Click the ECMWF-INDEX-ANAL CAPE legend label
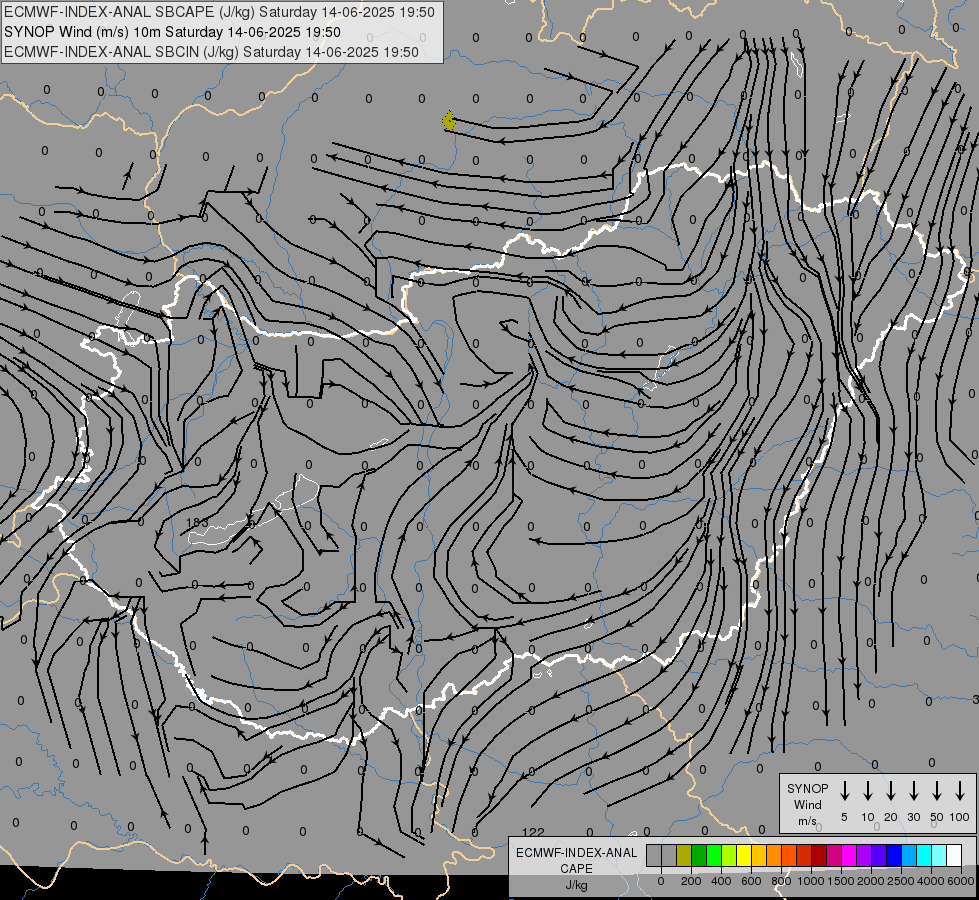The width and height of the screenshot is (979, 900). [x=576, y=860]
